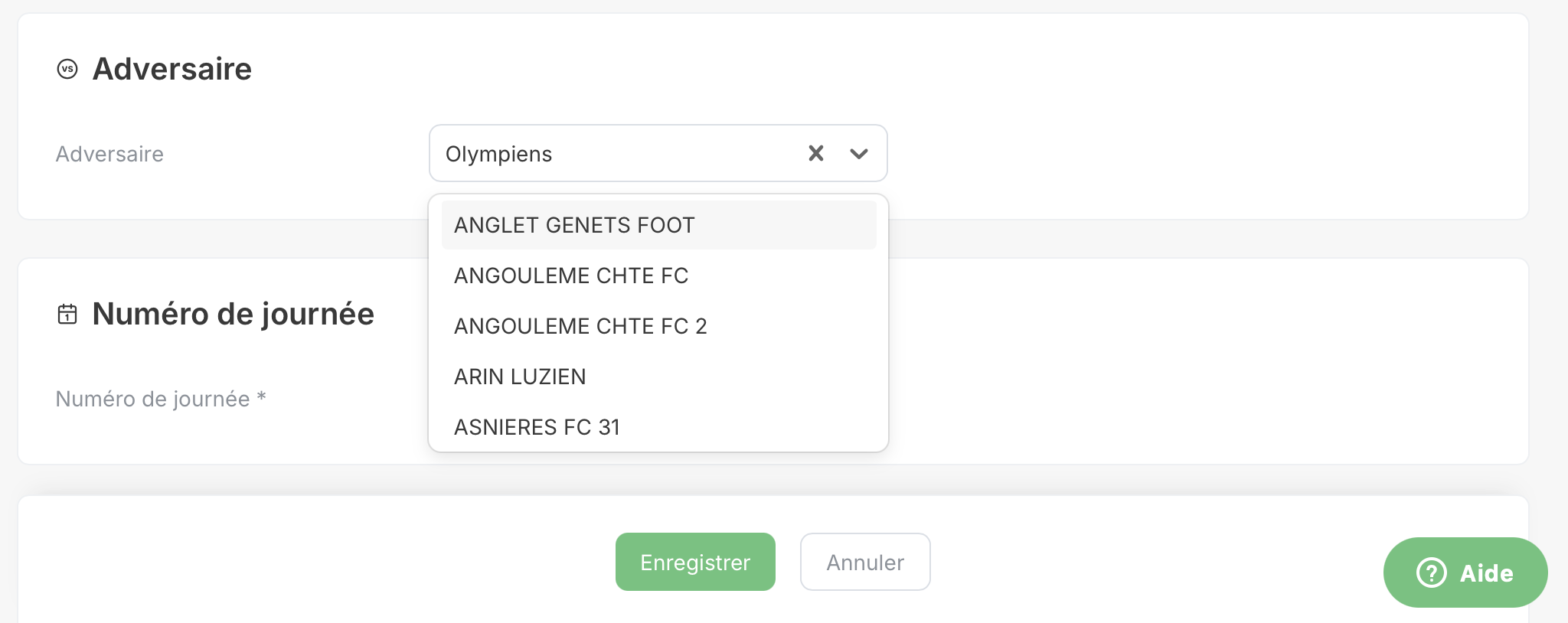This screenshot has height=623, width=1568.
Task: Select ARIN LUZIEN as the opponent
Action: pyautogui.click(x=520, y=377)
